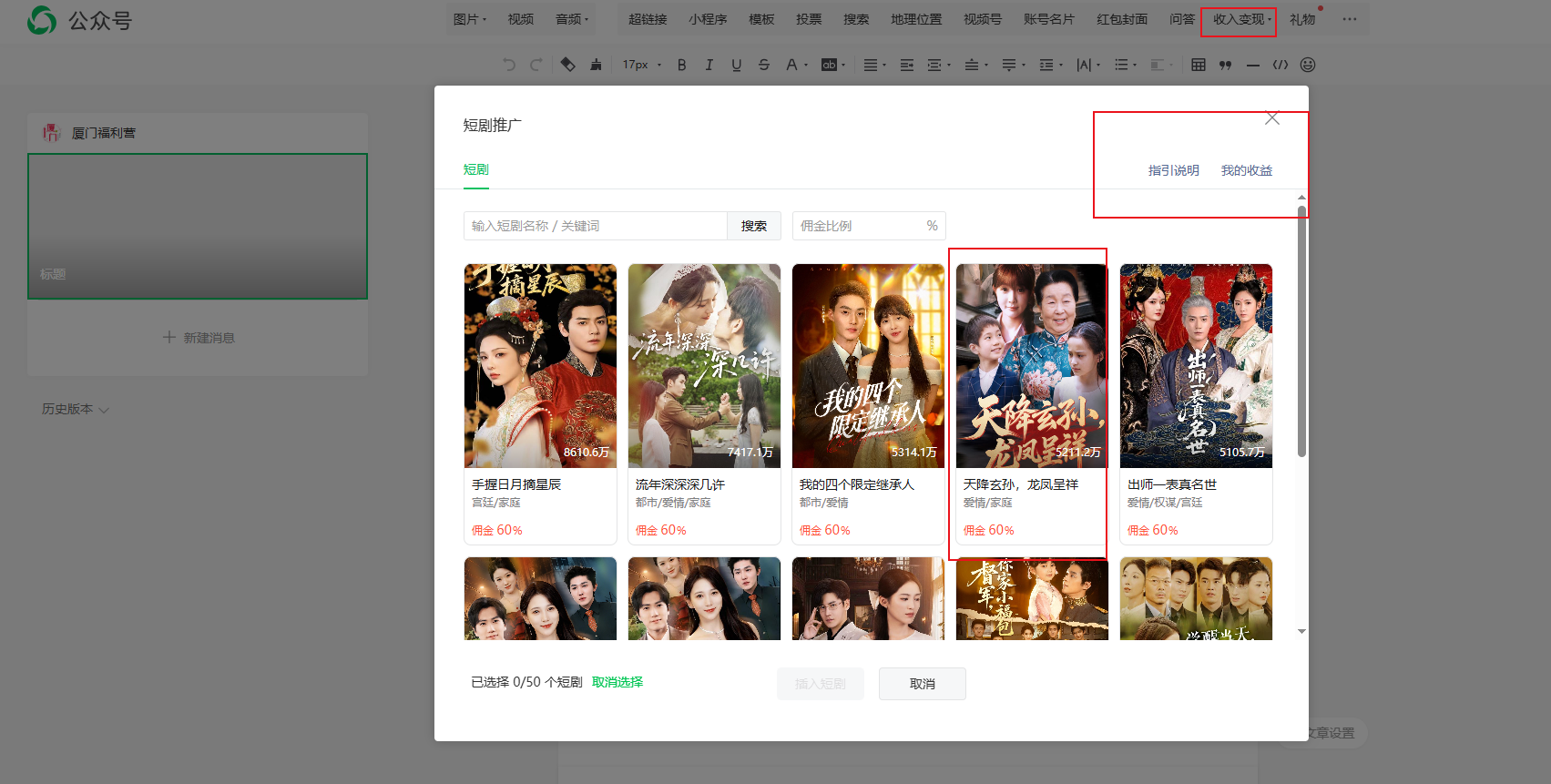The height and width of the screenshot is (784, 1551).
Task: Select the 天降玄孙，龙凤呈祥 drama poster
Action: [x=1032, y=366]
